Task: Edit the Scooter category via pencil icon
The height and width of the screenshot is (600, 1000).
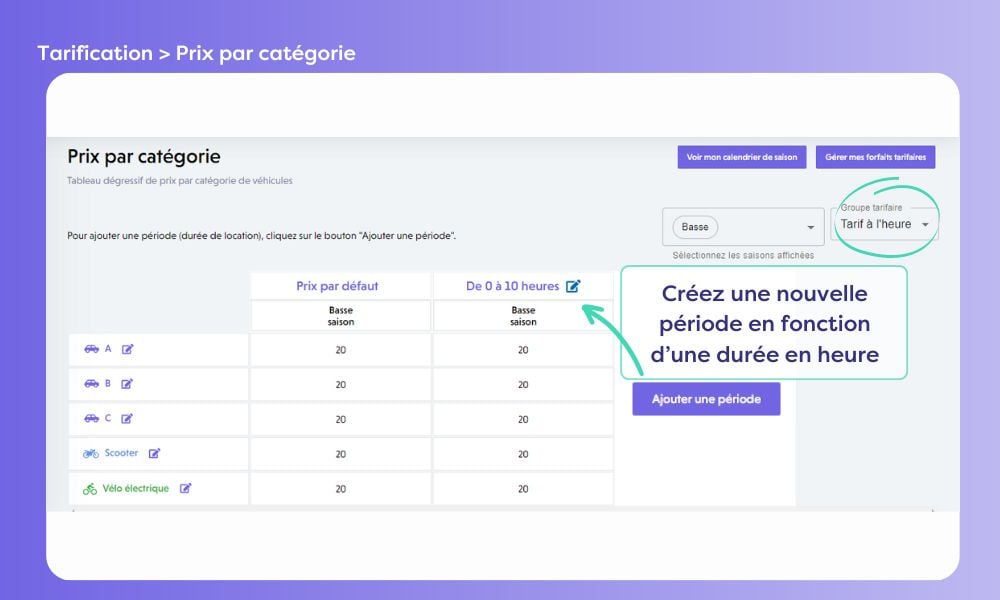Action: [154, 454]
